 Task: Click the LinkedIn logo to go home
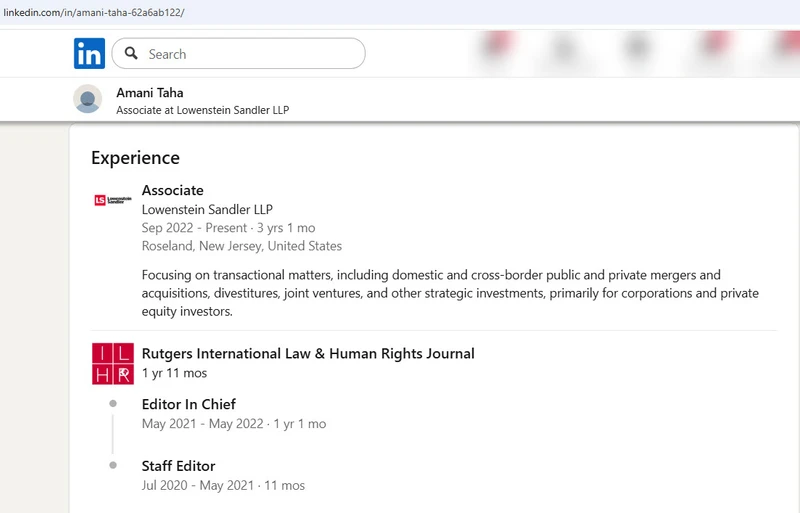(89, 54)
